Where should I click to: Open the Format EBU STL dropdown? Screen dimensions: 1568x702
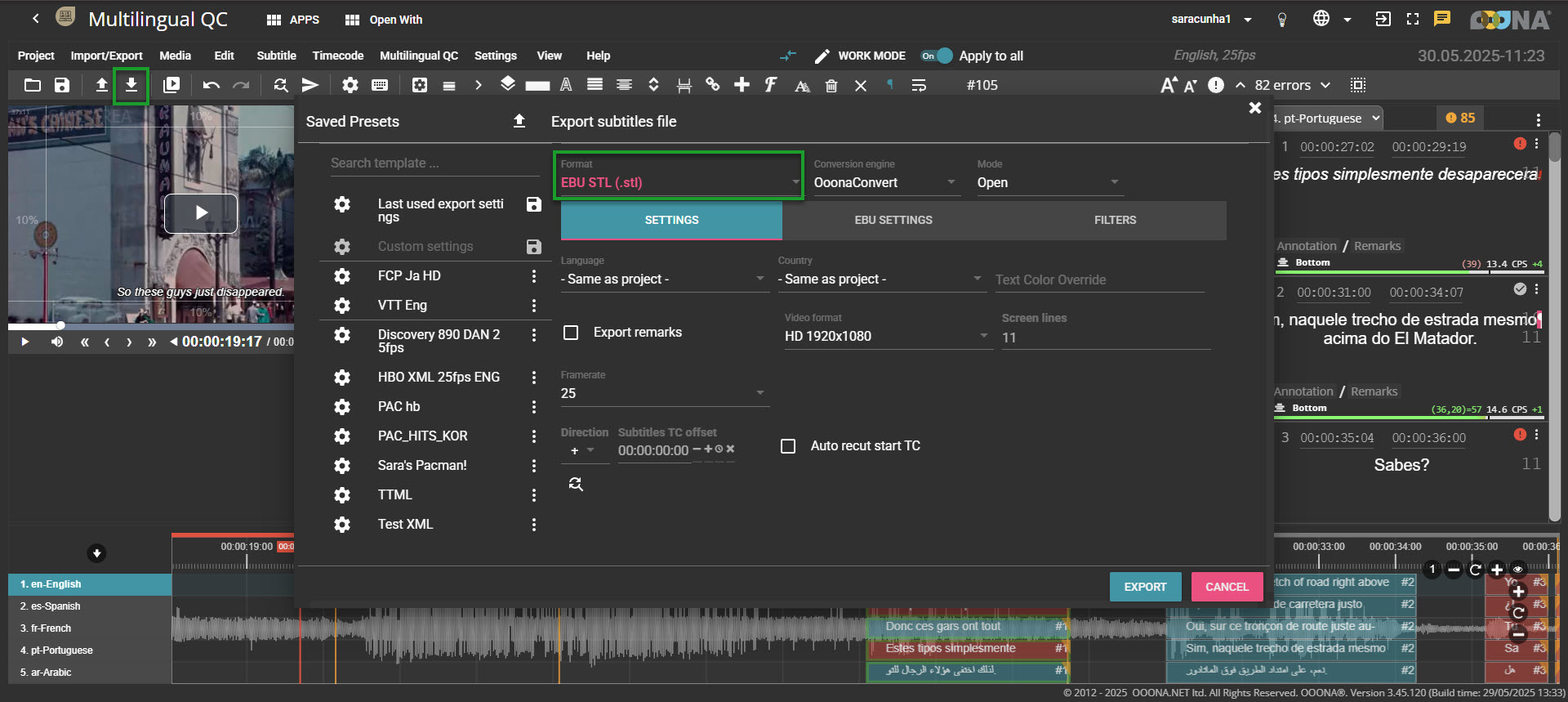[x=678, y=182]
